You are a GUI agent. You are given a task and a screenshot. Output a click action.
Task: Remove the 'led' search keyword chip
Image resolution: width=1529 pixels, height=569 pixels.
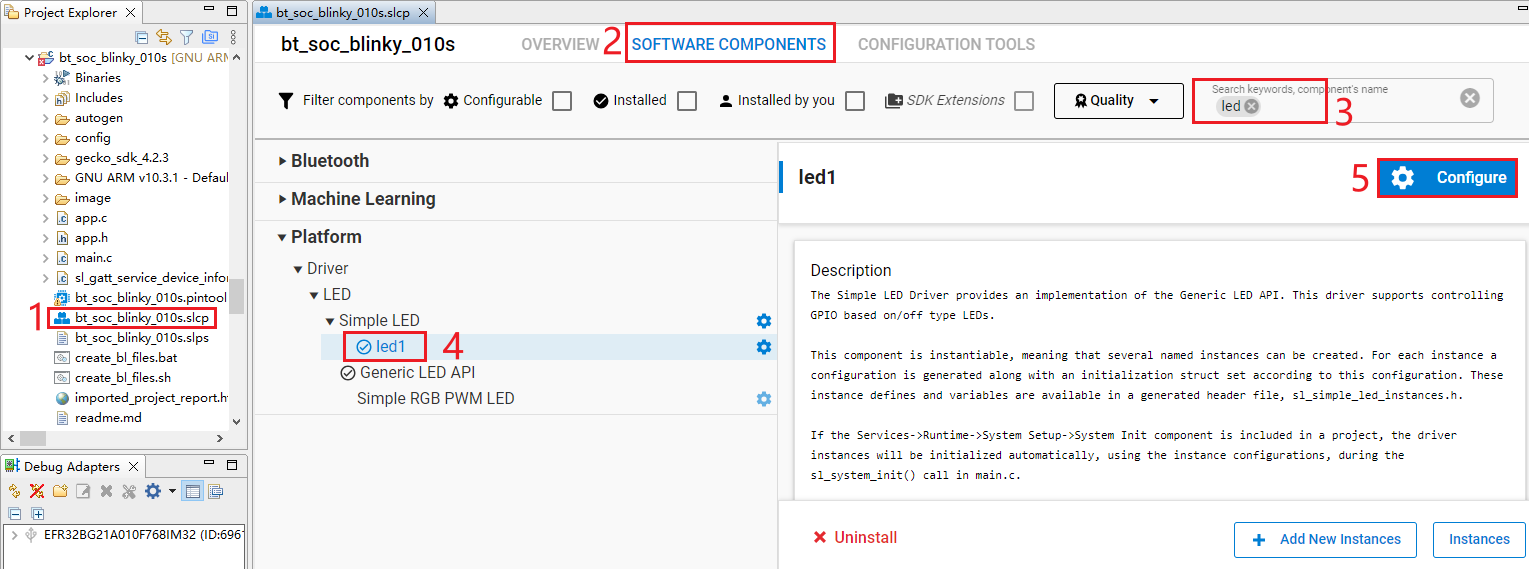[1252, 106]
